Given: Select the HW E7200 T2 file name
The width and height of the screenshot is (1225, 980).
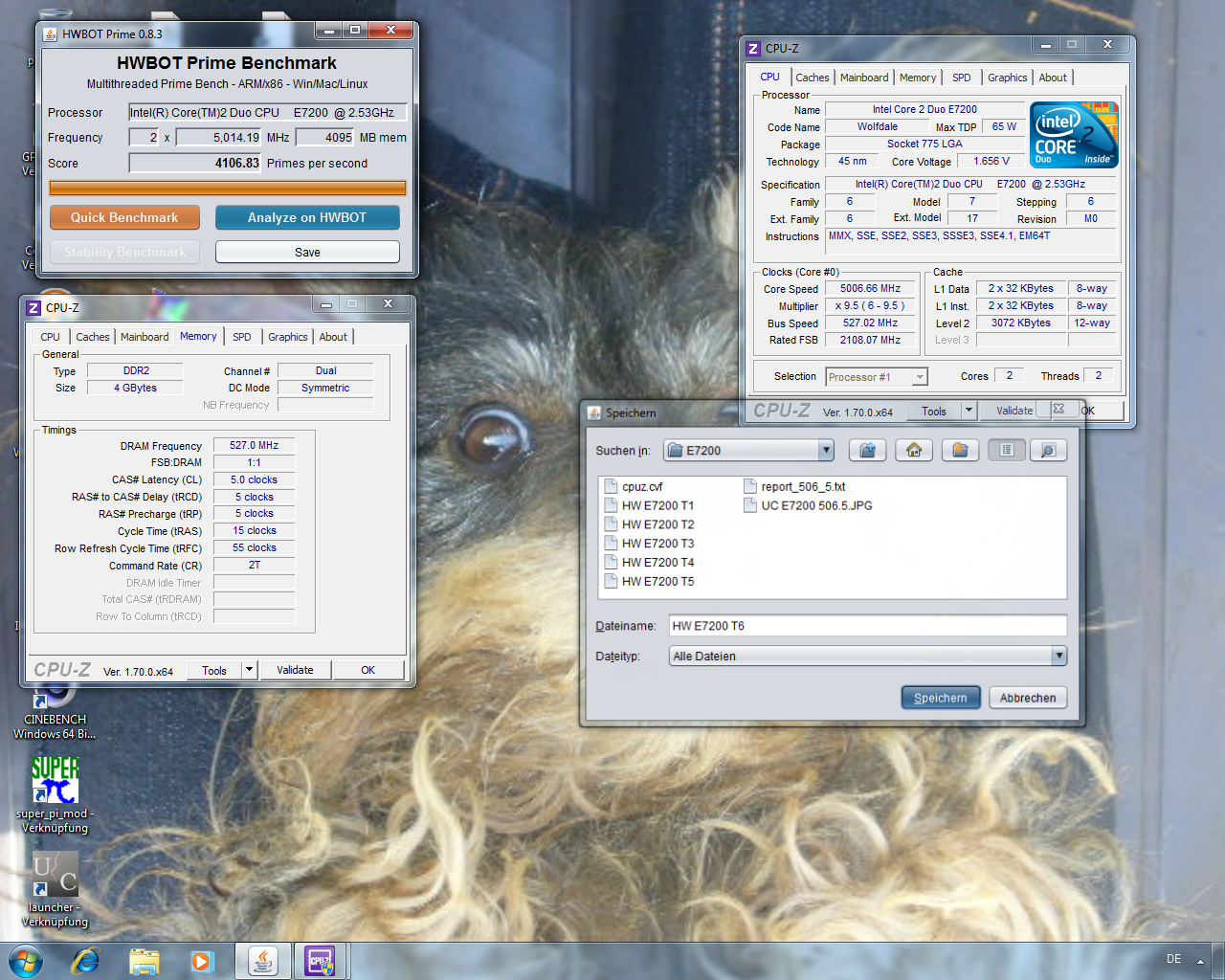Looking at the screenshot, I should (658, 524).
